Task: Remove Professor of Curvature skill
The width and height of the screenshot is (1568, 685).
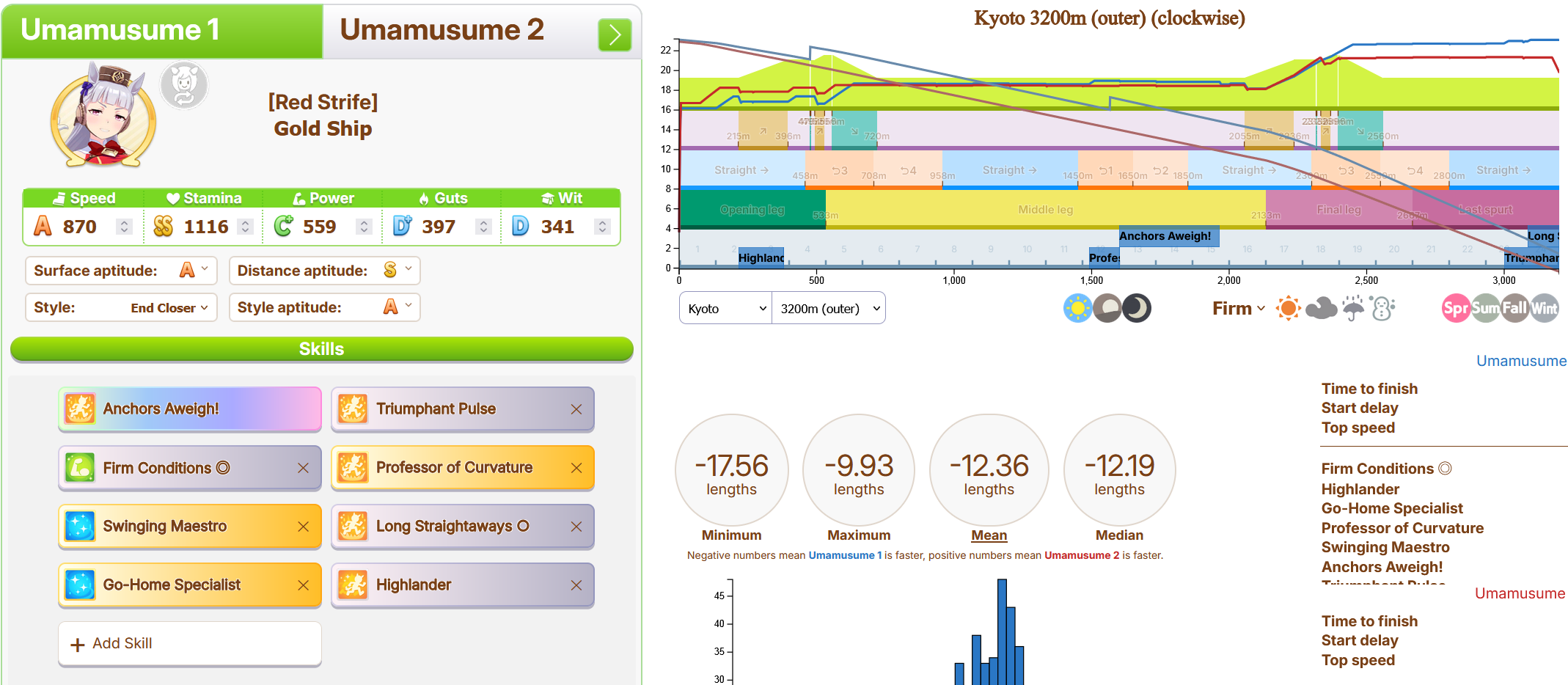Action: tap(576, 468)
